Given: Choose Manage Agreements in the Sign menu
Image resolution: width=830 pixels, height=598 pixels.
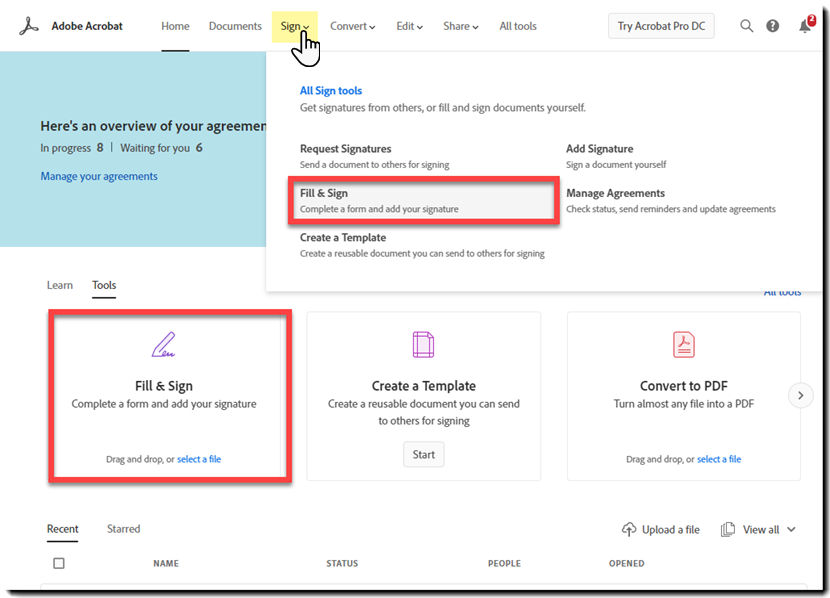Looking at the screenshot, I should click(671, 201).
